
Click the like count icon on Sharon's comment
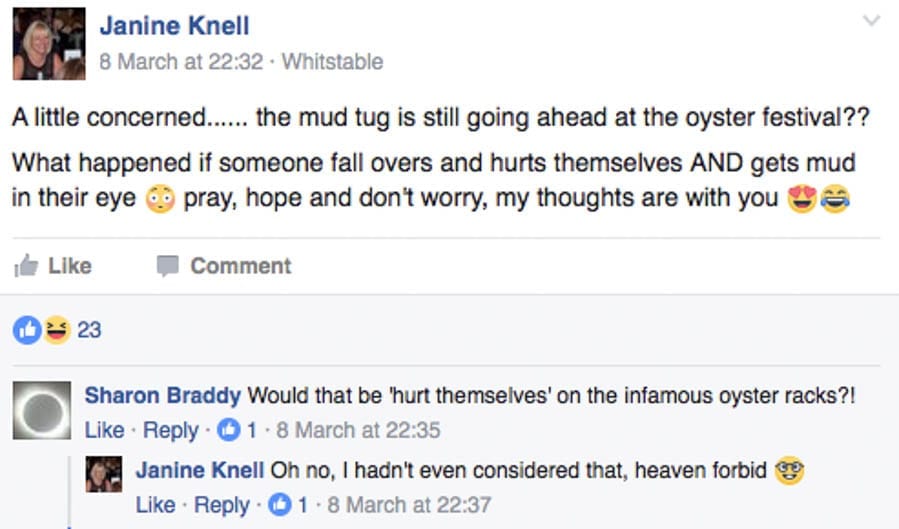coord(228,431)
